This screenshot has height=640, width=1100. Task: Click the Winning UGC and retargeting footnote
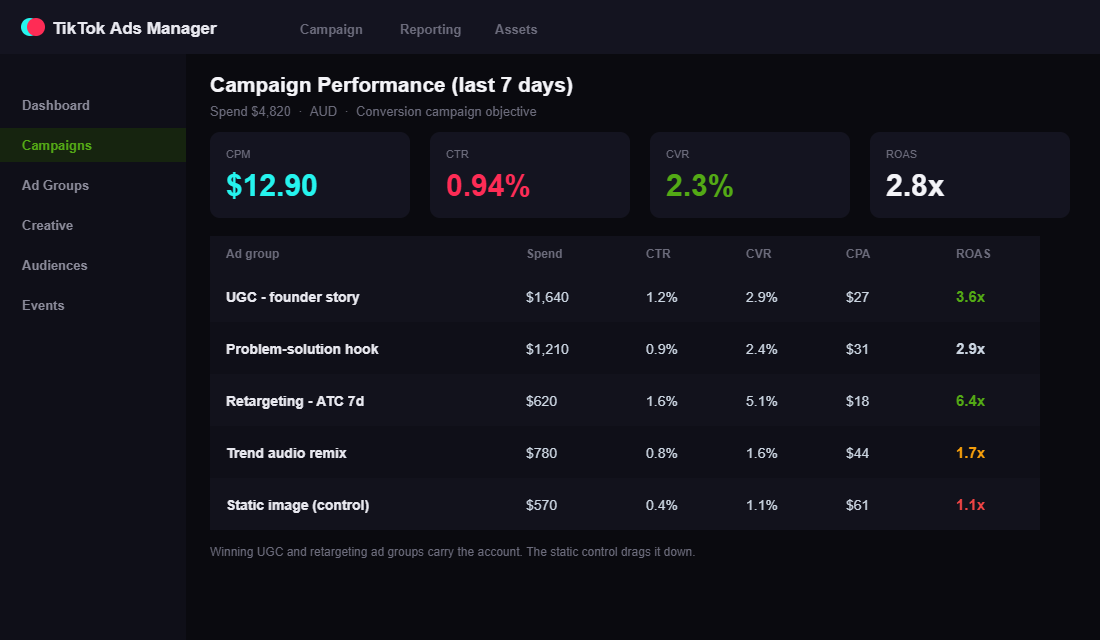point(452,552)
